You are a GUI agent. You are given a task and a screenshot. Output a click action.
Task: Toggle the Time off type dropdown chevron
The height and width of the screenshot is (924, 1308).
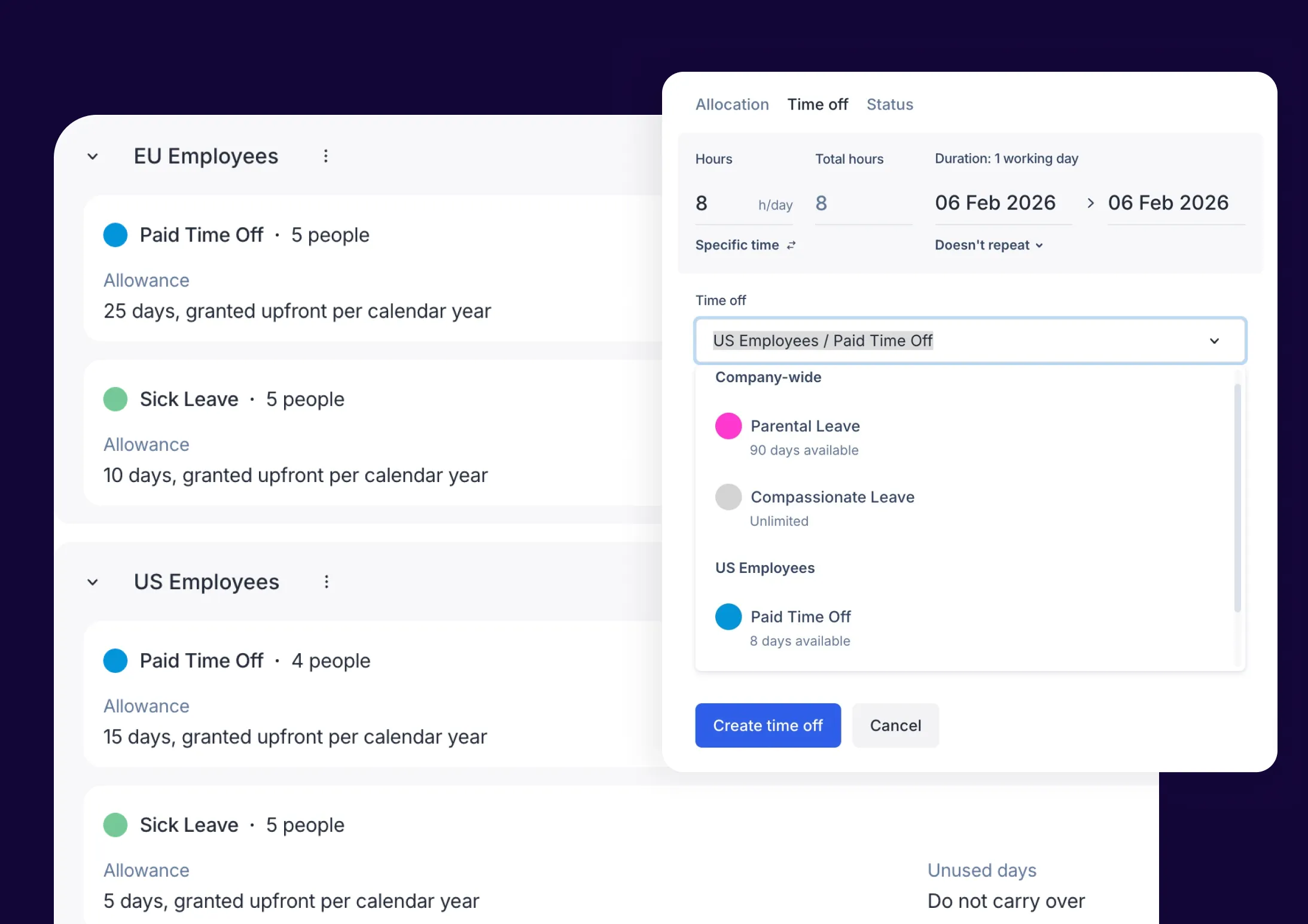point(1214,341)
